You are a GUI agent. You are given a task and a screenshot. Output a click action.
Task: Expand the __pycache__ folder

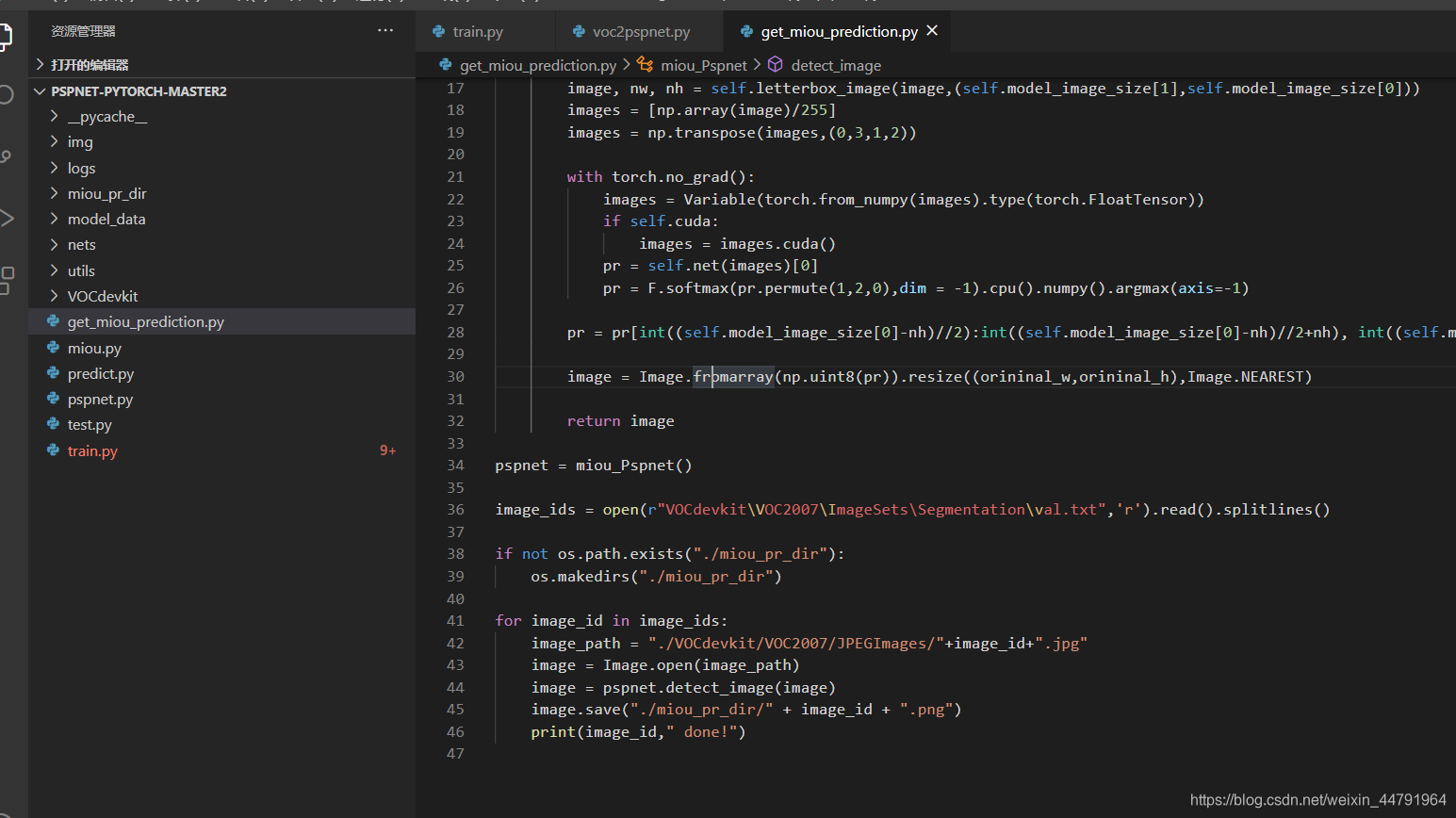click(x=54, y=116)
